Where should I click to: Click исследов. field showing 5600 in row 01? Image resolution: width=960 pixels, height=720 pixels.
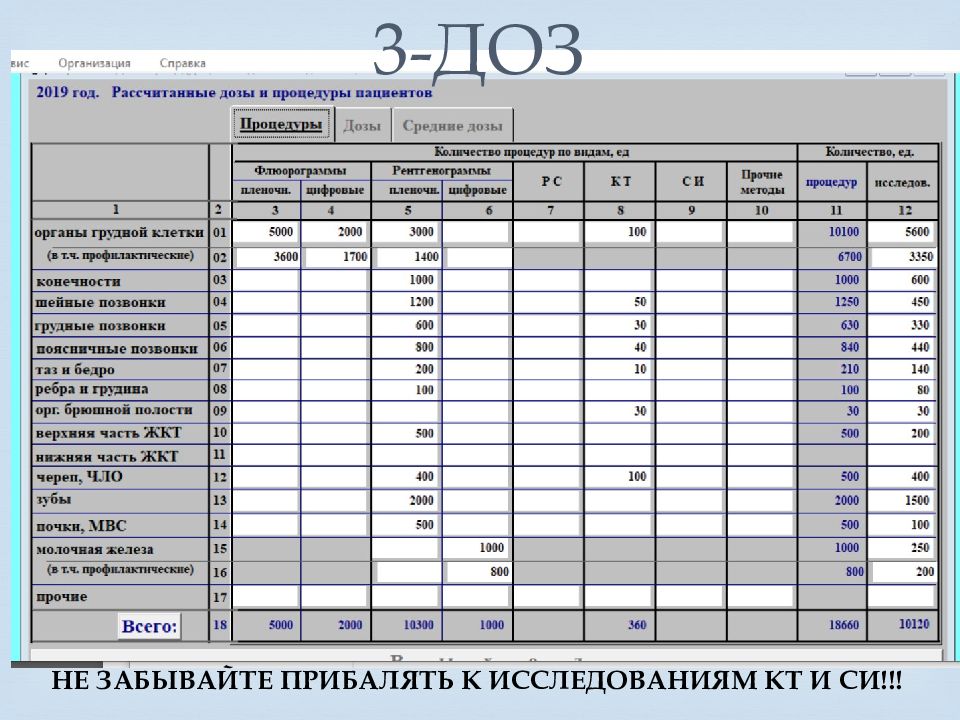(902, 232)
